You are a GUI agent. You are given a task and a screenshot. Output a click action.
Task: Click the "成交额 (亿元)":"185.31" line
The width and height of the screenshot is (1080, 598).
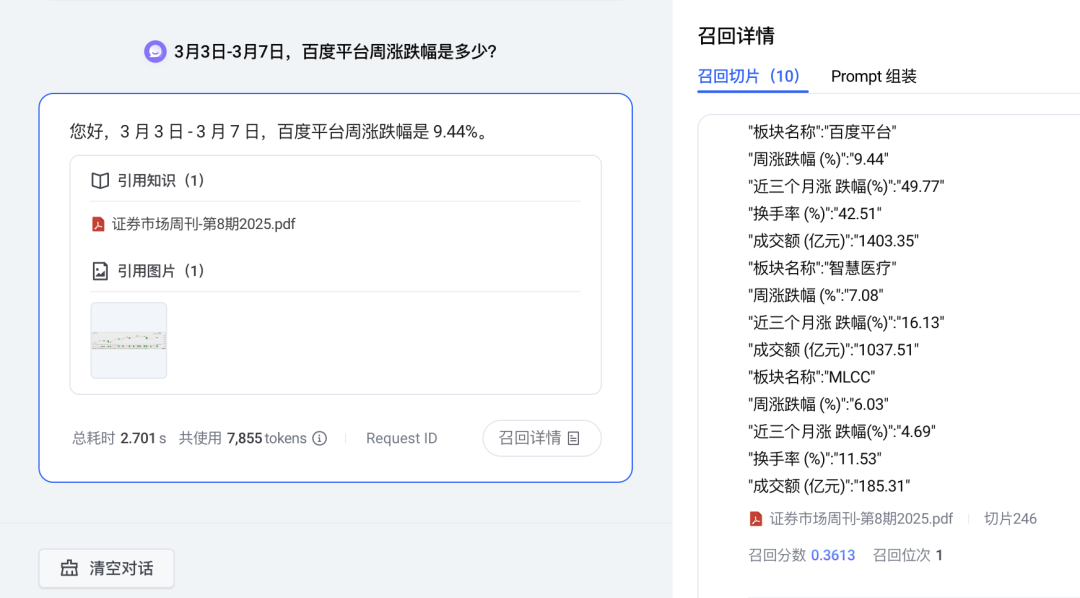[x=829, y=486]
